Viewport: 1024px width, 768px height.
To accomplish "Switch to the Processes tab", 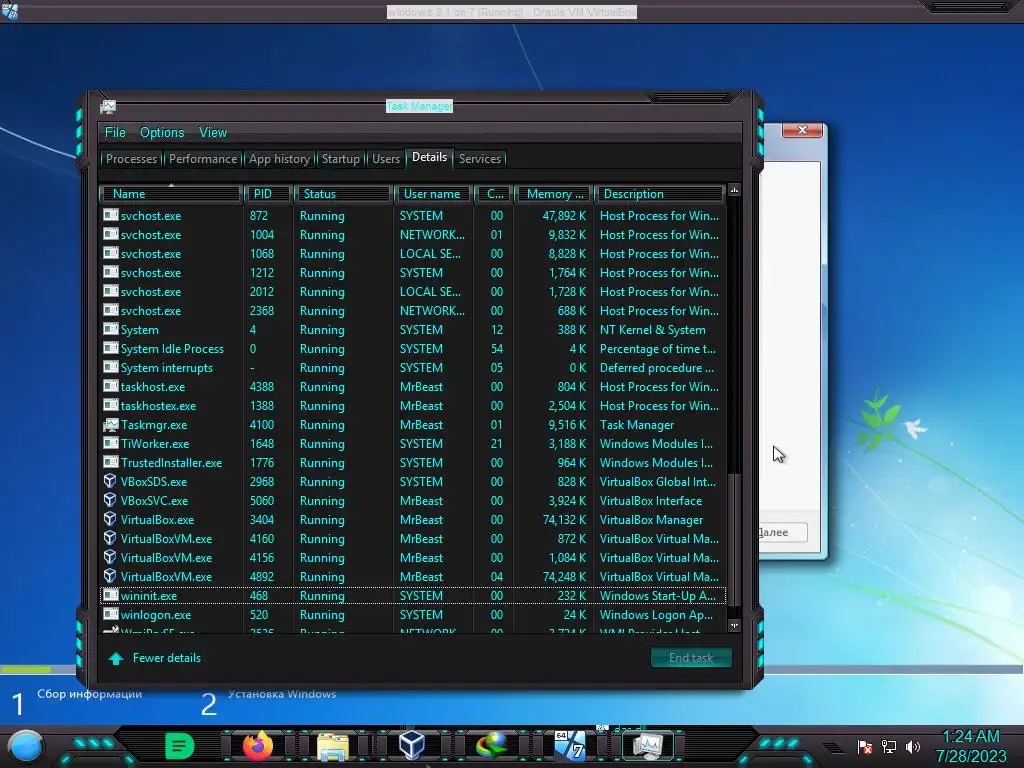I will [x=131, y=159].
